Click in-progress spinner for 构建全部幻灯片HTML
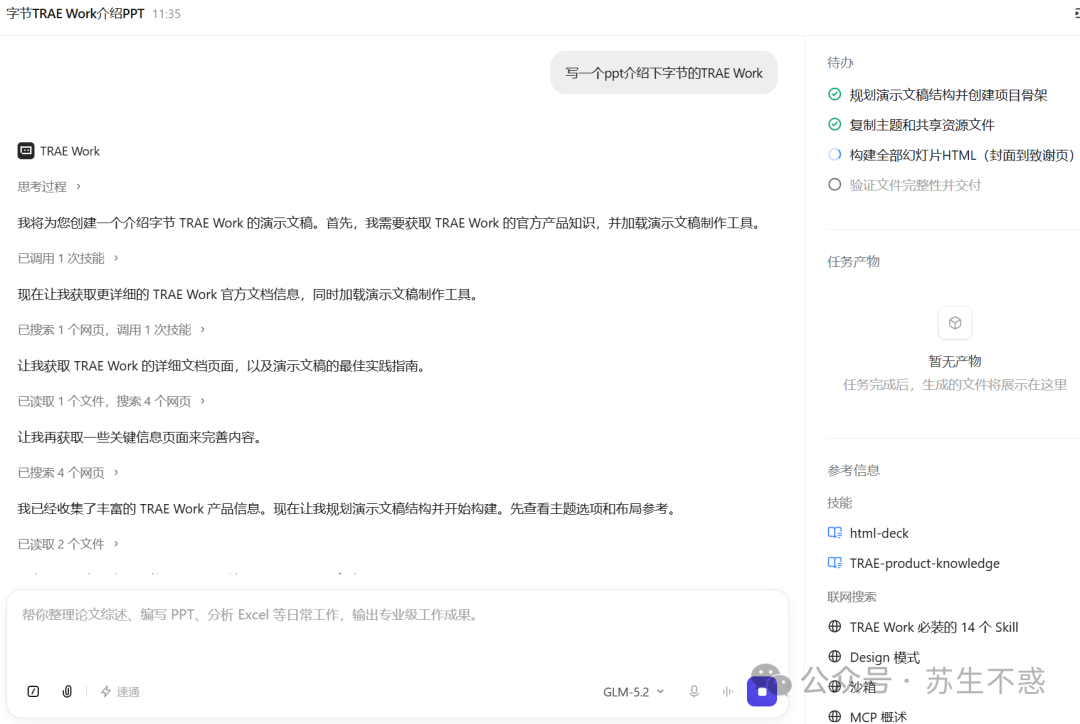Viewport: 1080px width, 724px height. 835,154
